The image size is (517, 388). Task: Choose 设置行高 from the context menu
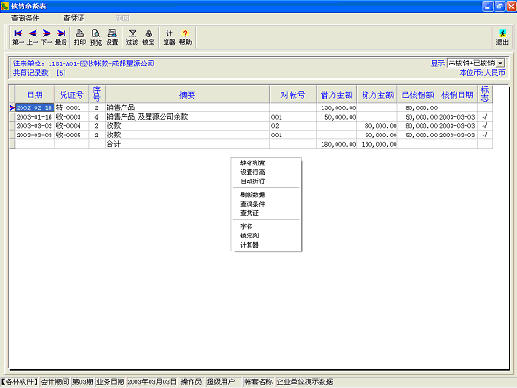(x=253, y=172)
